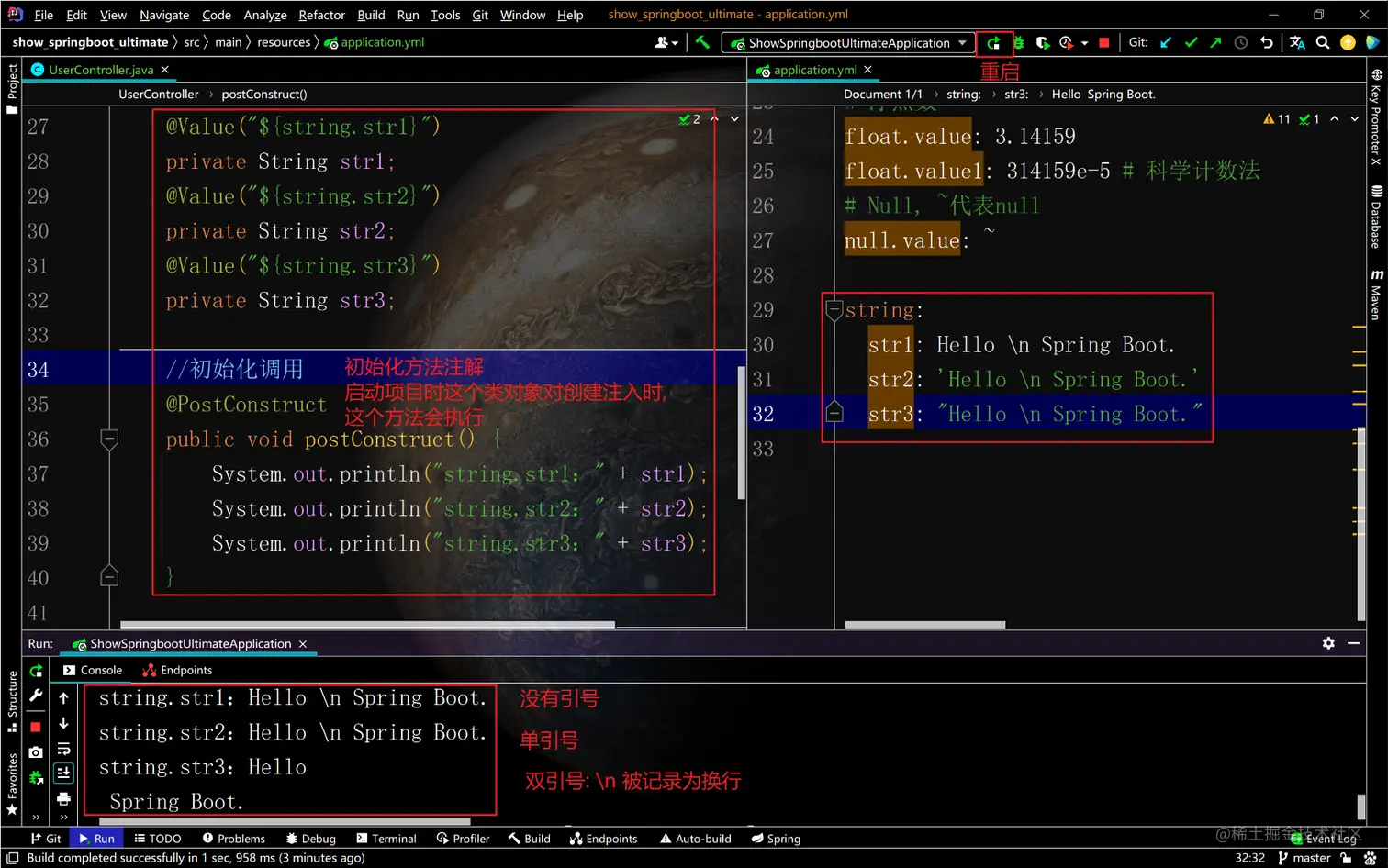Click the Build Project hammer icon
This screenshot has height=868, width=1388.
coord(702,42)
